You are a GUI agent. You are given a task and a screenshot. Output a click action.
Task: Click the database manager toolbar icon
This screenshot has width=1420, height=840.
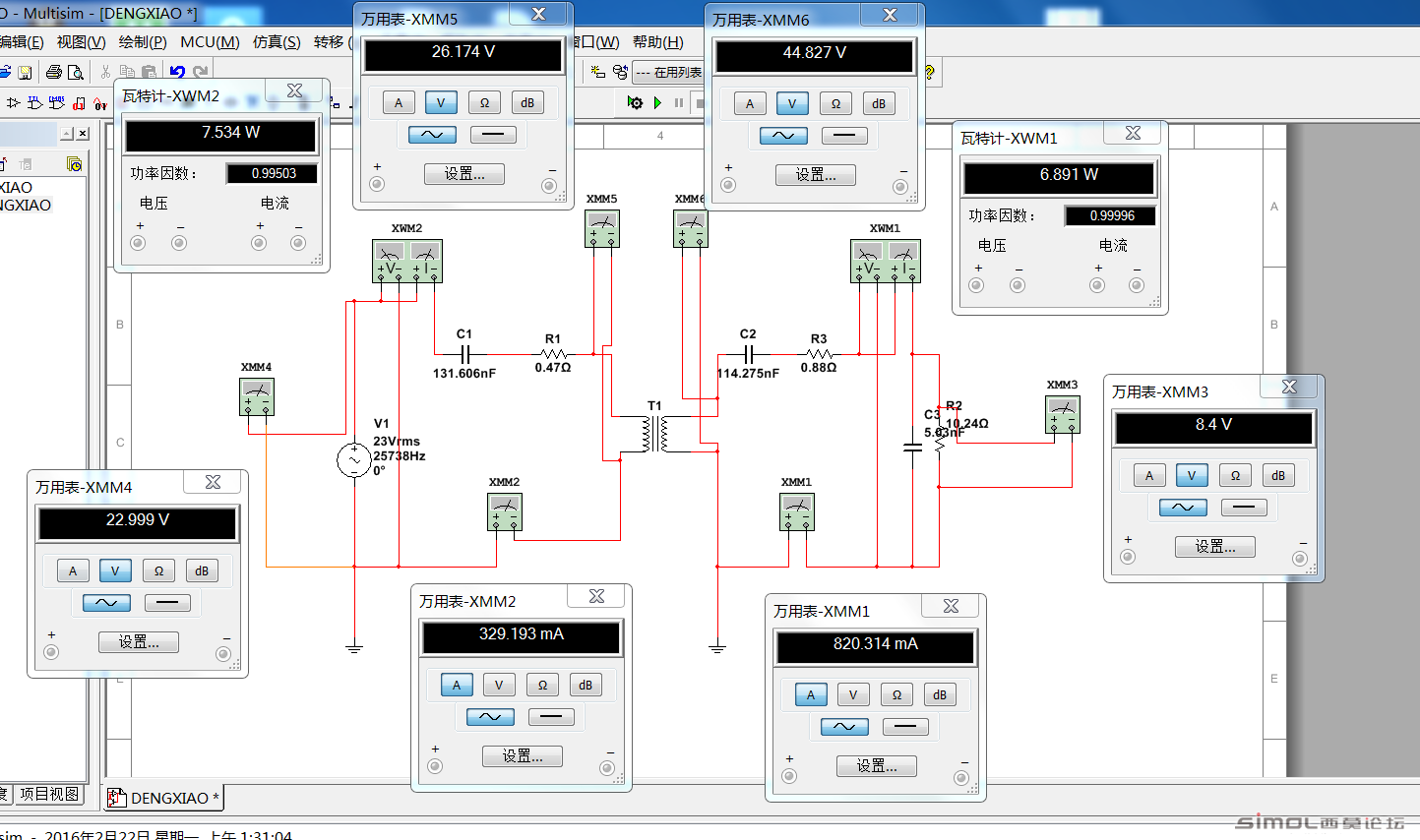(620, 72)
